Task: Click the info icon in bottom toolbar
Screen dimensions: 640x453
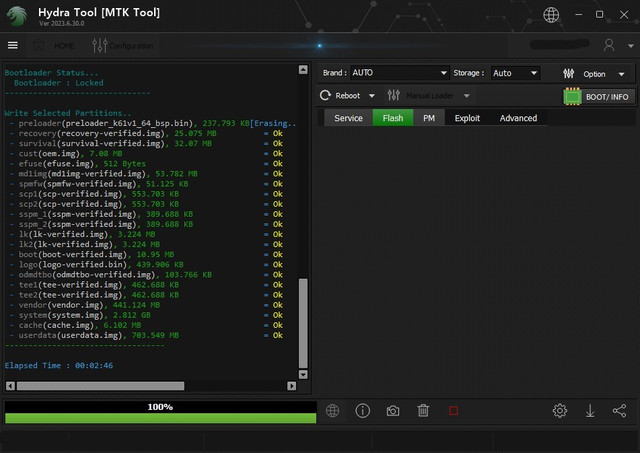Action: [x=362, y=411]
